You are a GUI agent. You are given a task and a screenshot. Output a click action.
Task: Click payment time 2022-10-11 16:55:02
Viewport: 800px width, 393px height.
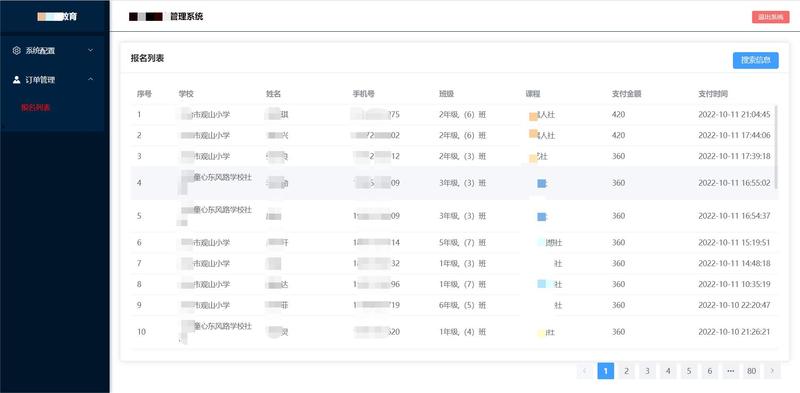pos(734,183)
